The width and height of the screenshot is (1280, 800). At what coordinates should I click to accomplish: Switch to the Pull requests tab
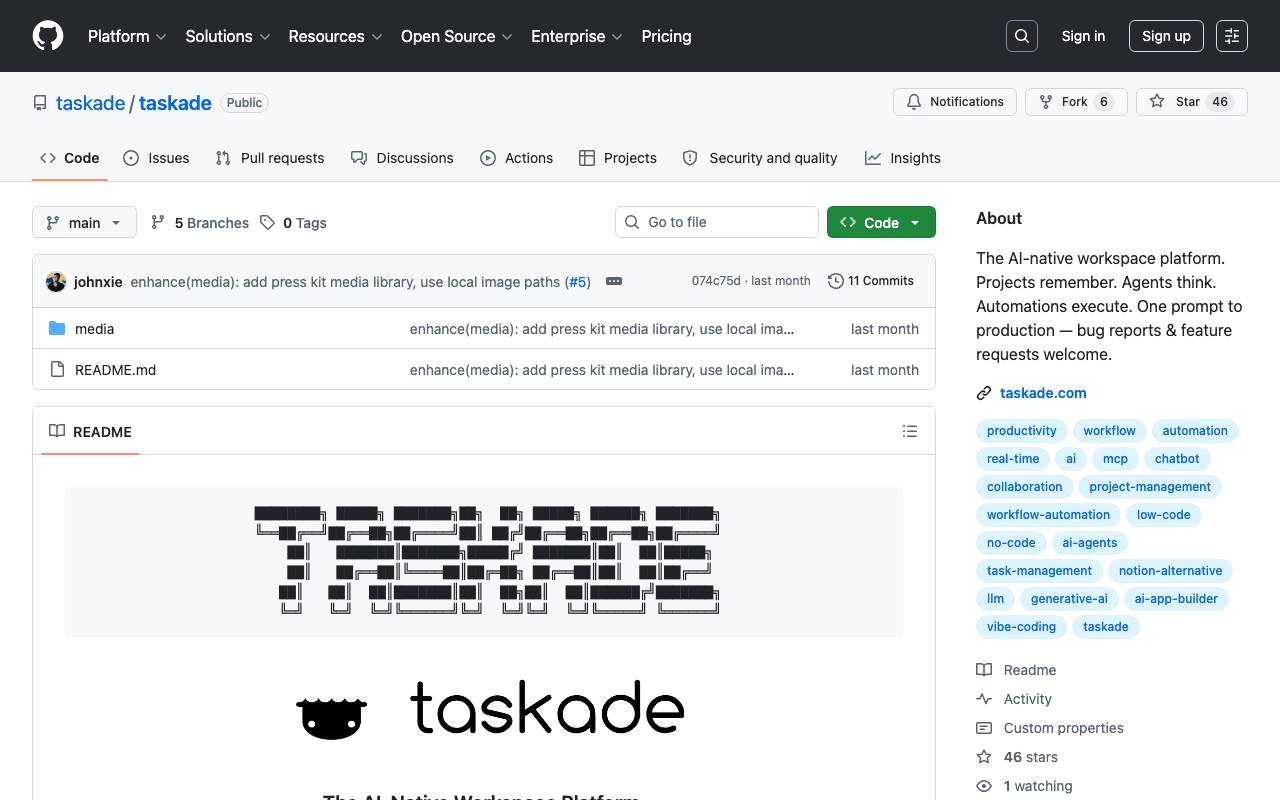coord(270,158)
